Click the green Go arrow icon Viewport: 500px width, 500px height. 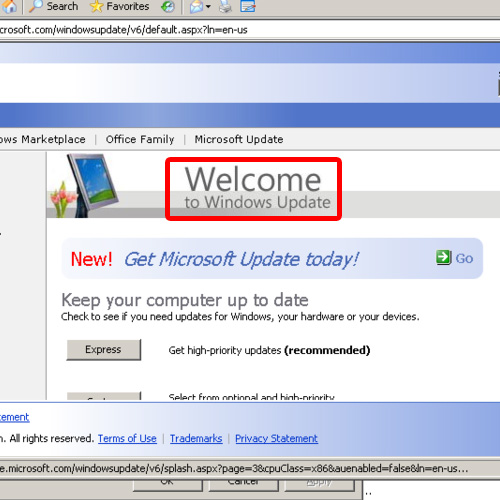pos(444,257)
